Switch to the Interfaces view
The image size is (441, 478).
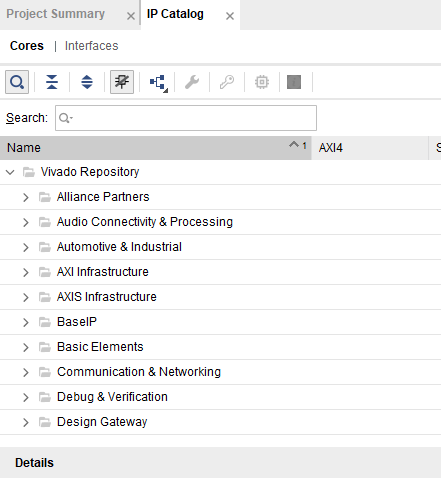click(x=92, y=46)
